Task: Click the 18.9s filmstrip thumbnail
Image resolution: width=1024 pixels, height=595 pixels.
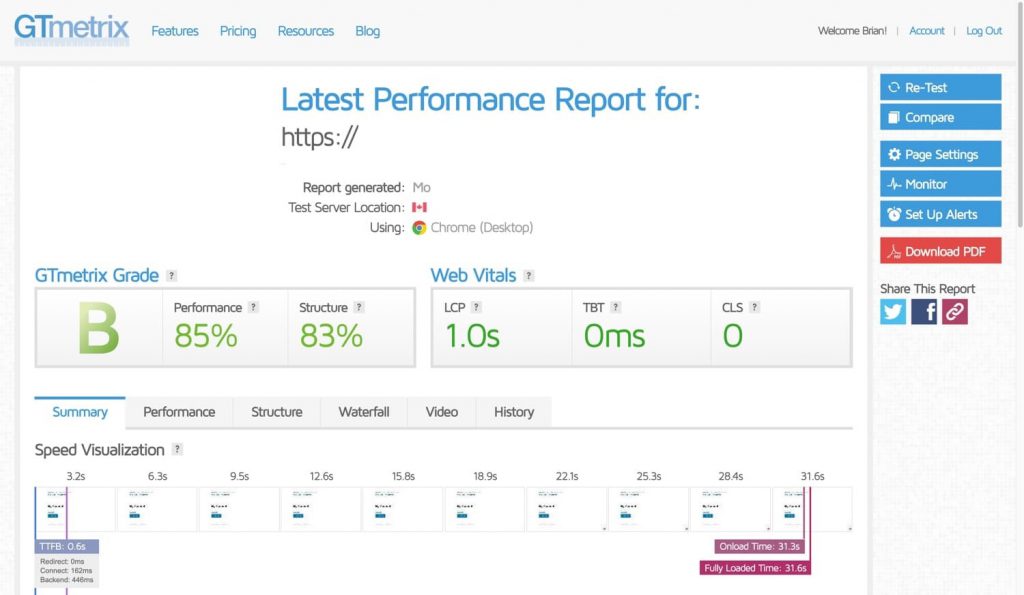Action: pos(485,509)
